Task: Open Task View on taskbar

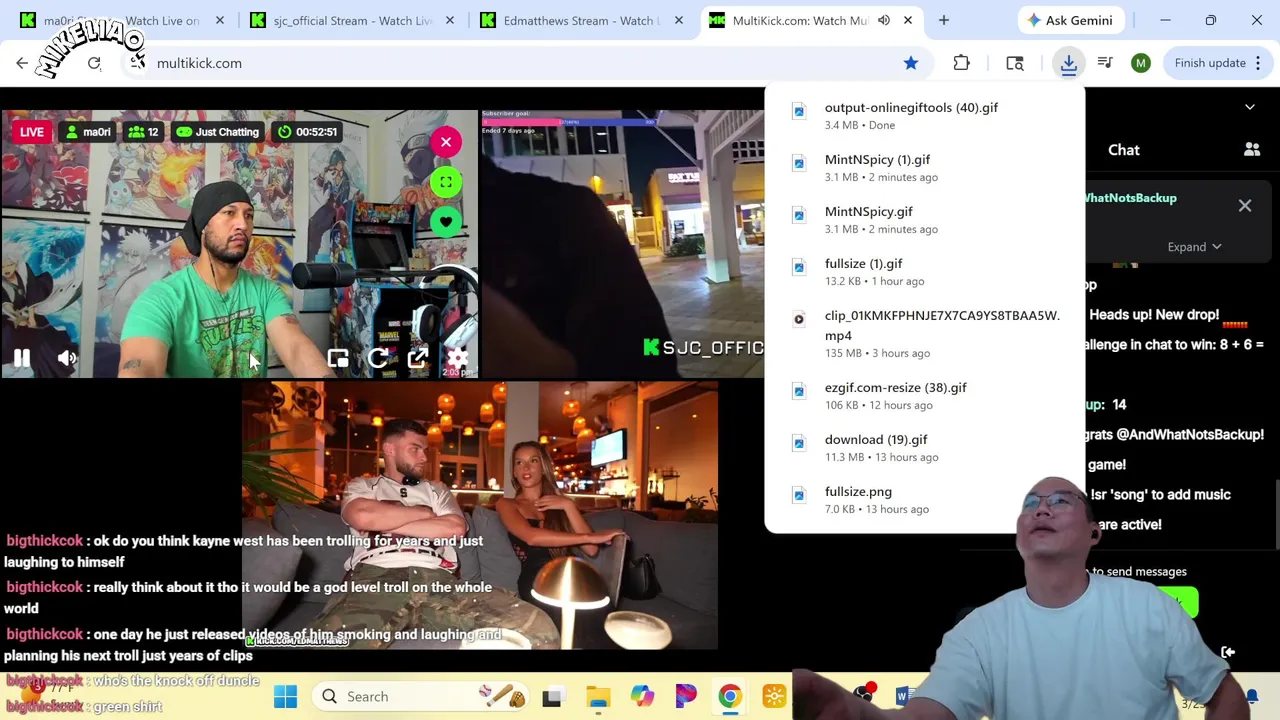Action: click(551, 696)
